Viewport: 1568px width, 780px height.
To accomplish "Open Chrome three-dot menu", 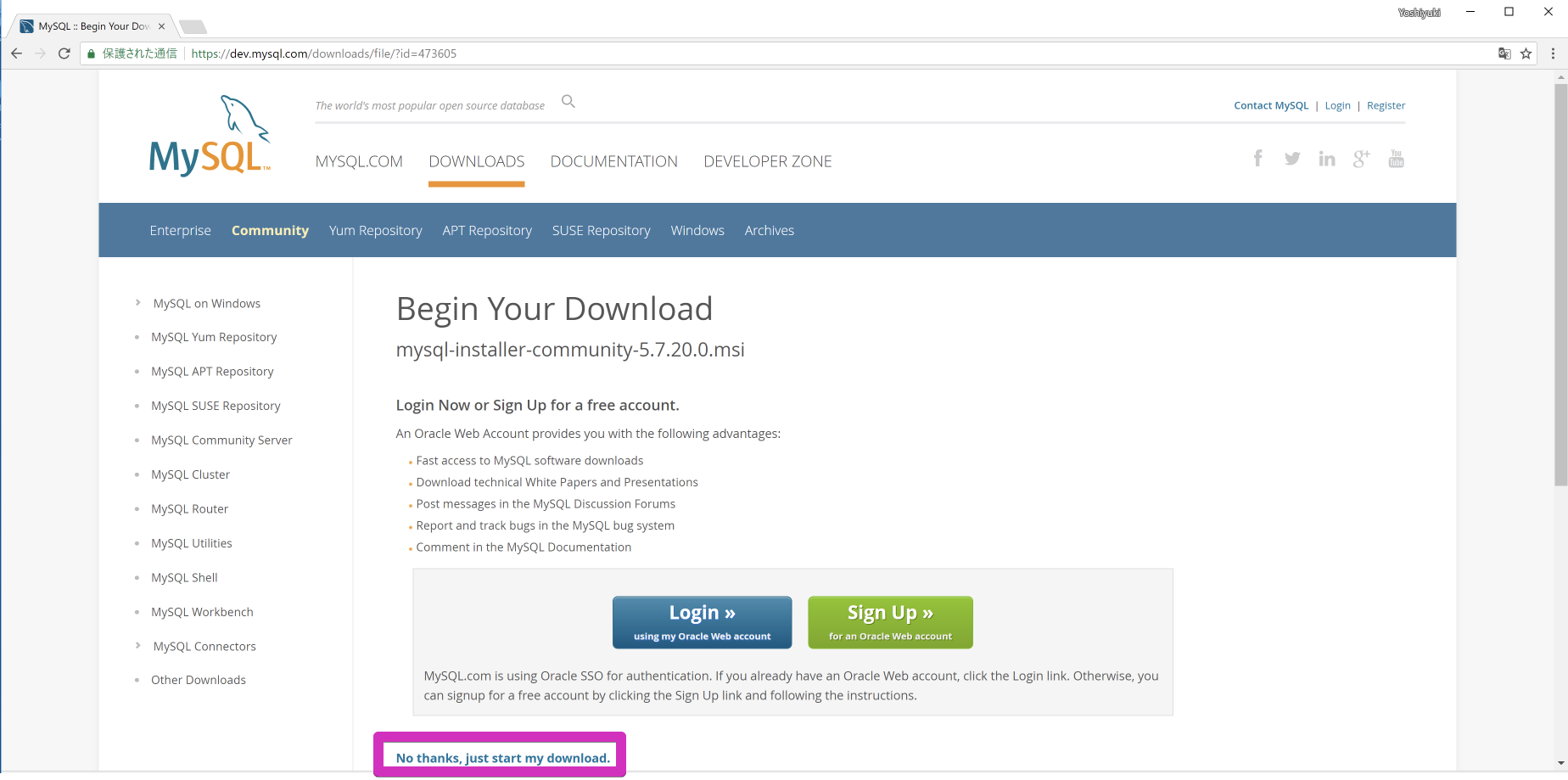I will [x=1554, y=53].
